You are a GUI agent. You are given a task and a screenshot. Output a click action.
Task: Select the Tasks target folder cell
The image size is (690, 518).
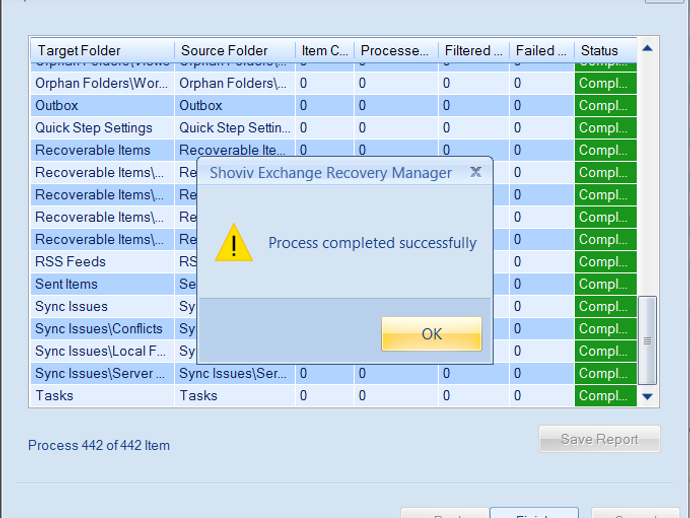102,396
